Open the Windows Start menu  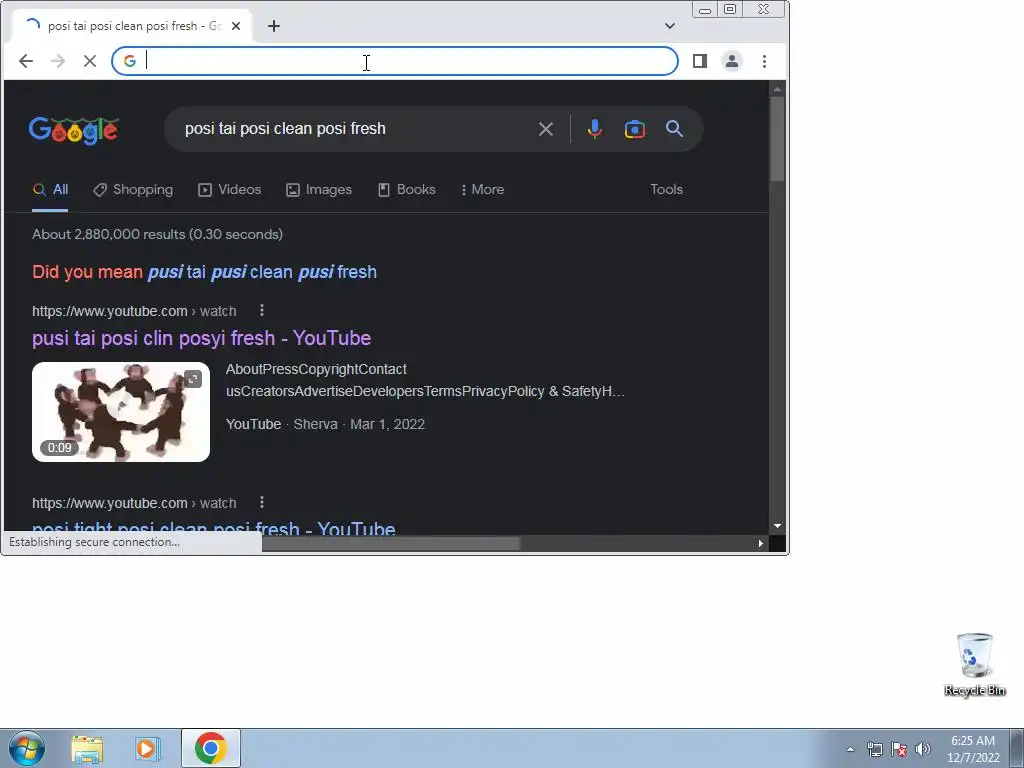pyautogui.click(x=27, y=748)
